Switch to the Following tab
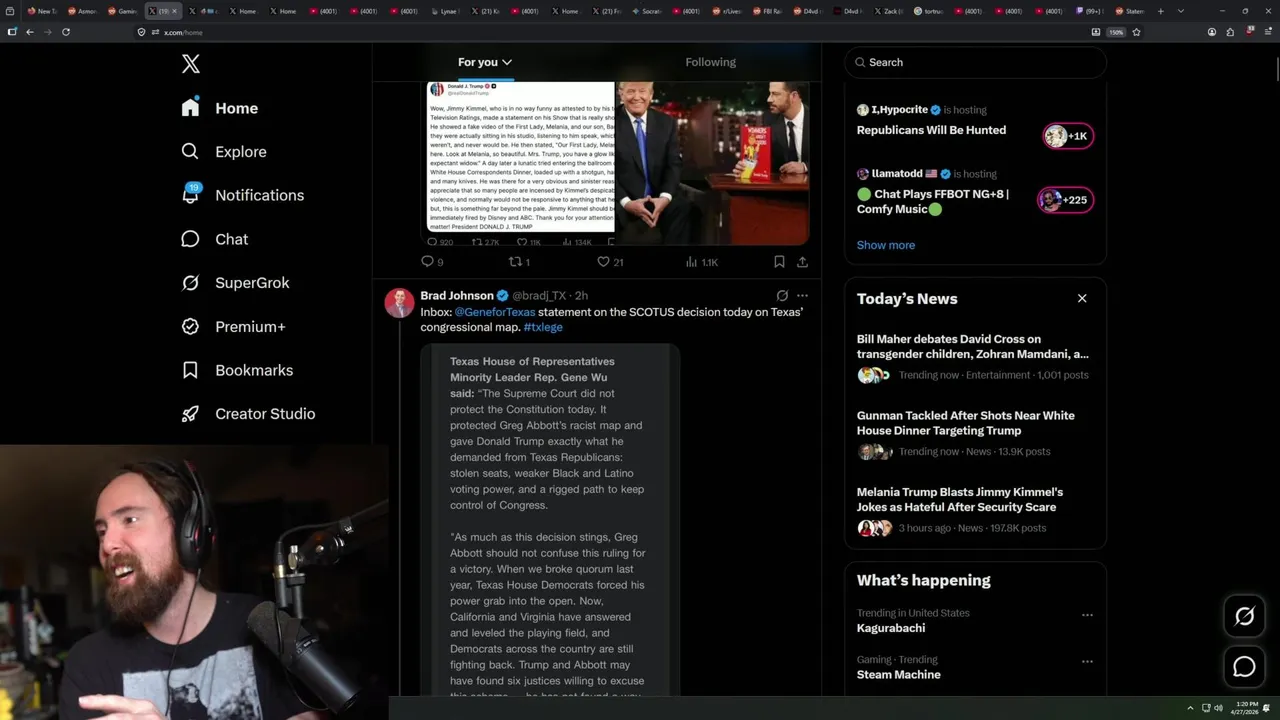The height and width of the screenshot is (720, 1280). click(x=710, y=62)
